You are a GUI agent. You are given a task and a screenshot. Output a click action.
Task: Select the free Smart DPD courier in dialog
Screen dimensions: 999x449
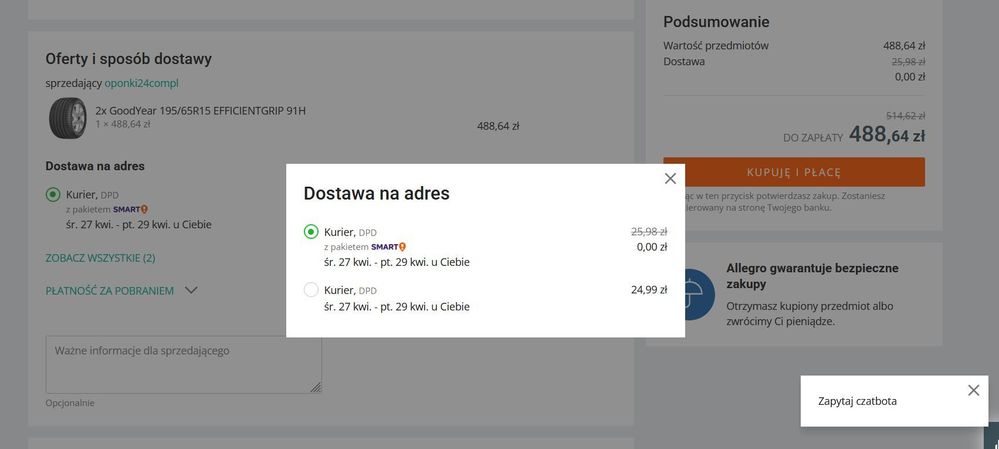click(311, 232)
